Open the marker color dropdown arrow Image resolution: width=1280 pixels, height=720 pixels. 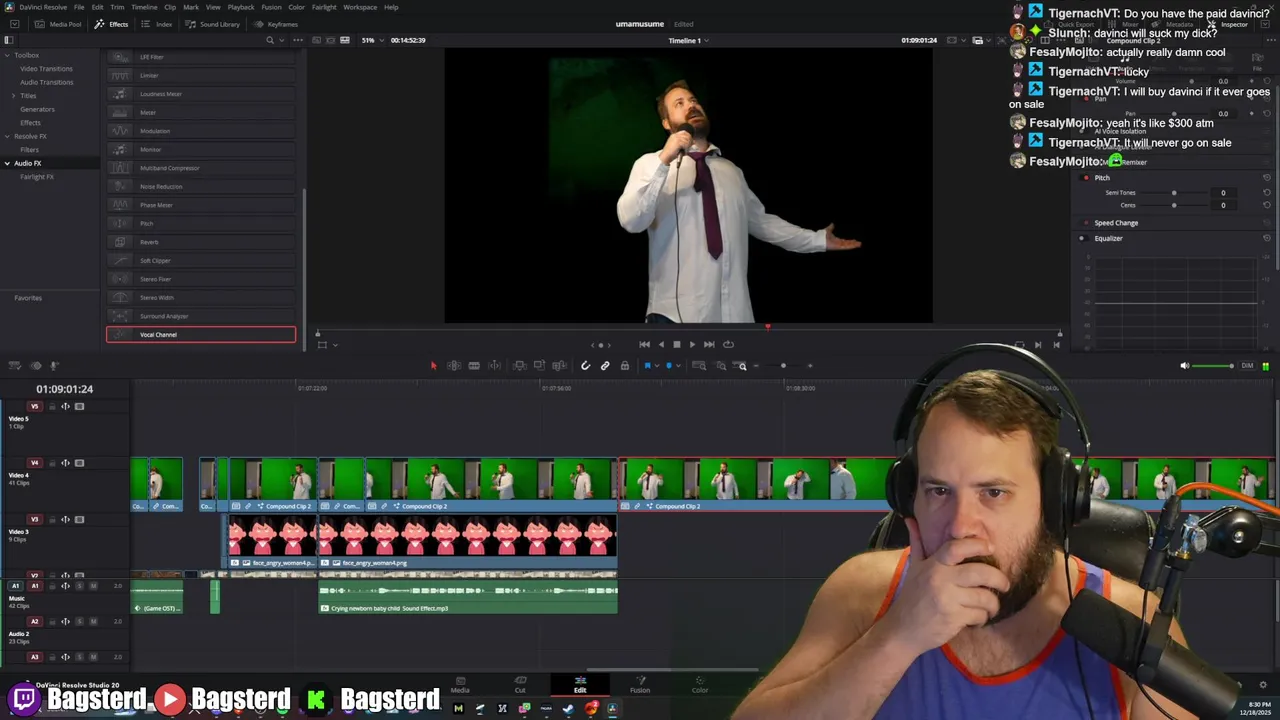[677, 366]
